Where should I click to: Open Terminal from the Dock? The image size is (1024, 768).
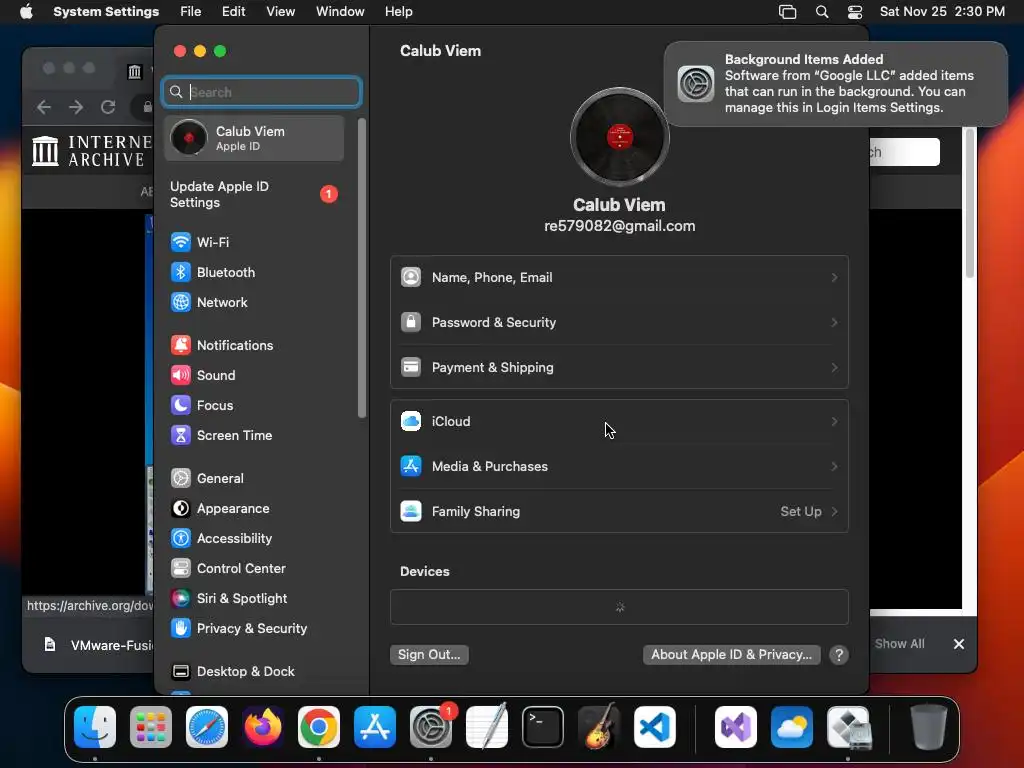[543, 727]
